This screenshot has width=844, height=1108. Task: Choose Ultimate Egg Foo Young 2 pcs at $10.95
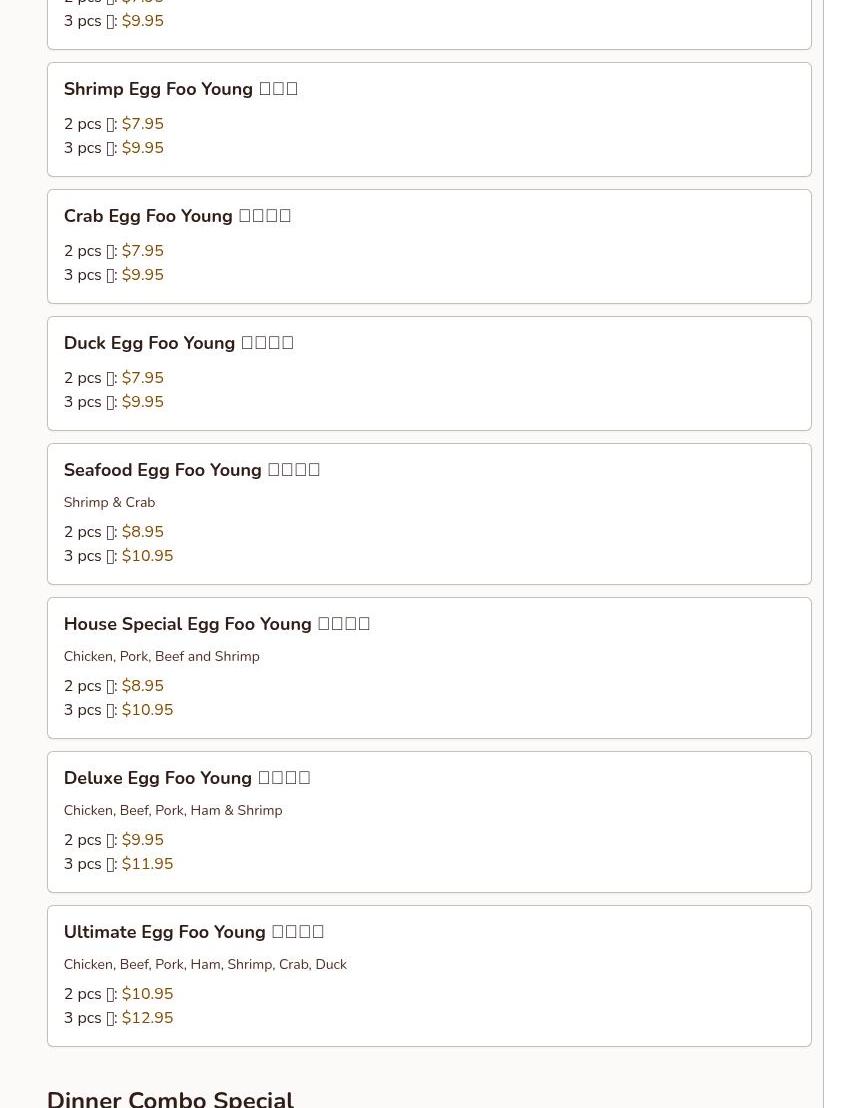coord(147,994)
